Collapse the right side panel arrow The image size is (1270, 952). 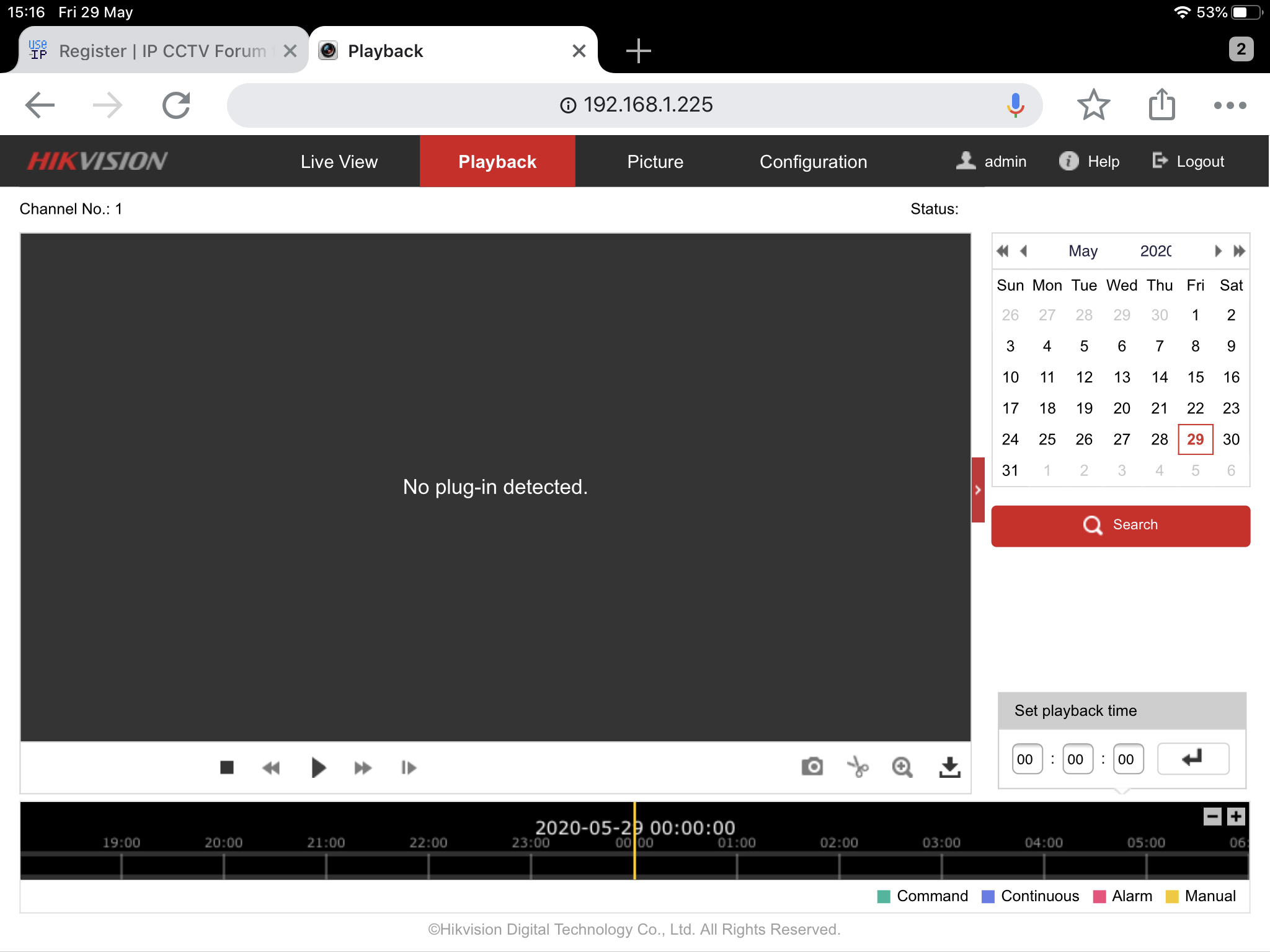point(978,490)
